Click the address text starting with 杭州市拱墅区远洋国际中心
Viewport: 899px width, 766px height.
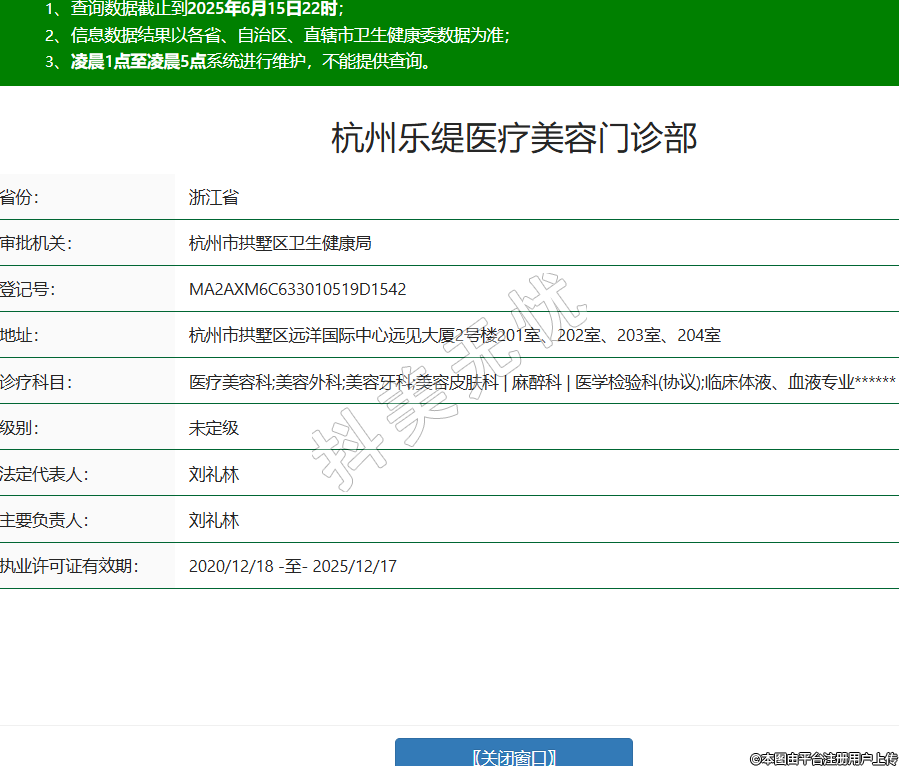454,336
